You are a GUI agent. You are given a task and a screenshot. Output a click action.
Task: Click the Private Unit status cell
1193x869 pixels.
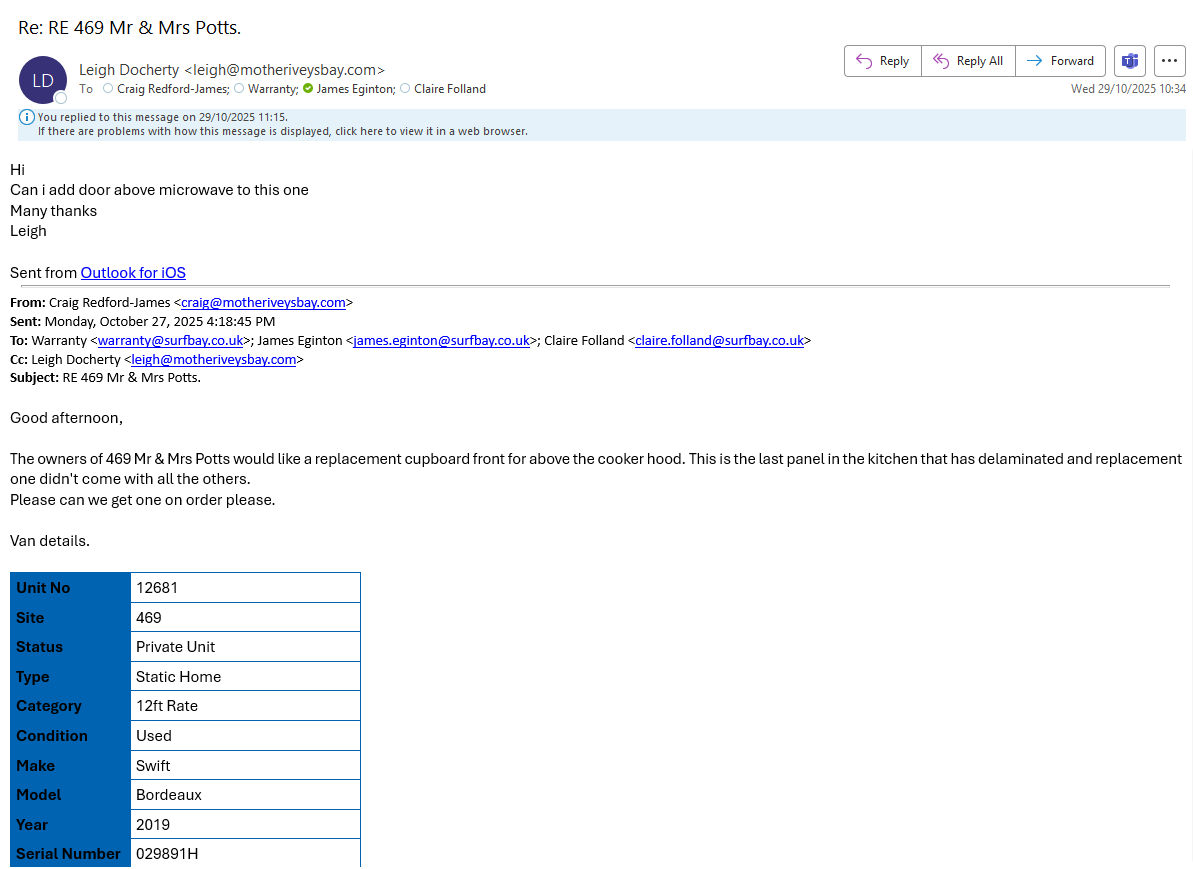(245, 647)
